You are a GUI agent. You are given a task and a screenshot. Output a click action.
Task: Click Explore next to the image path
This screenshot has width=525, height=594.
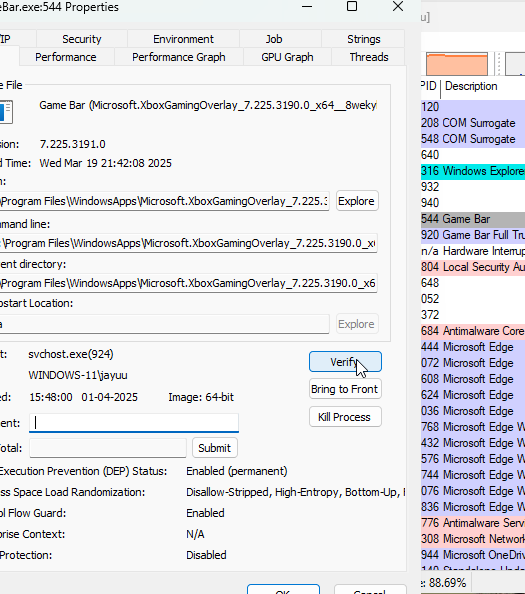pyautogui.click(x=357, y=201)
